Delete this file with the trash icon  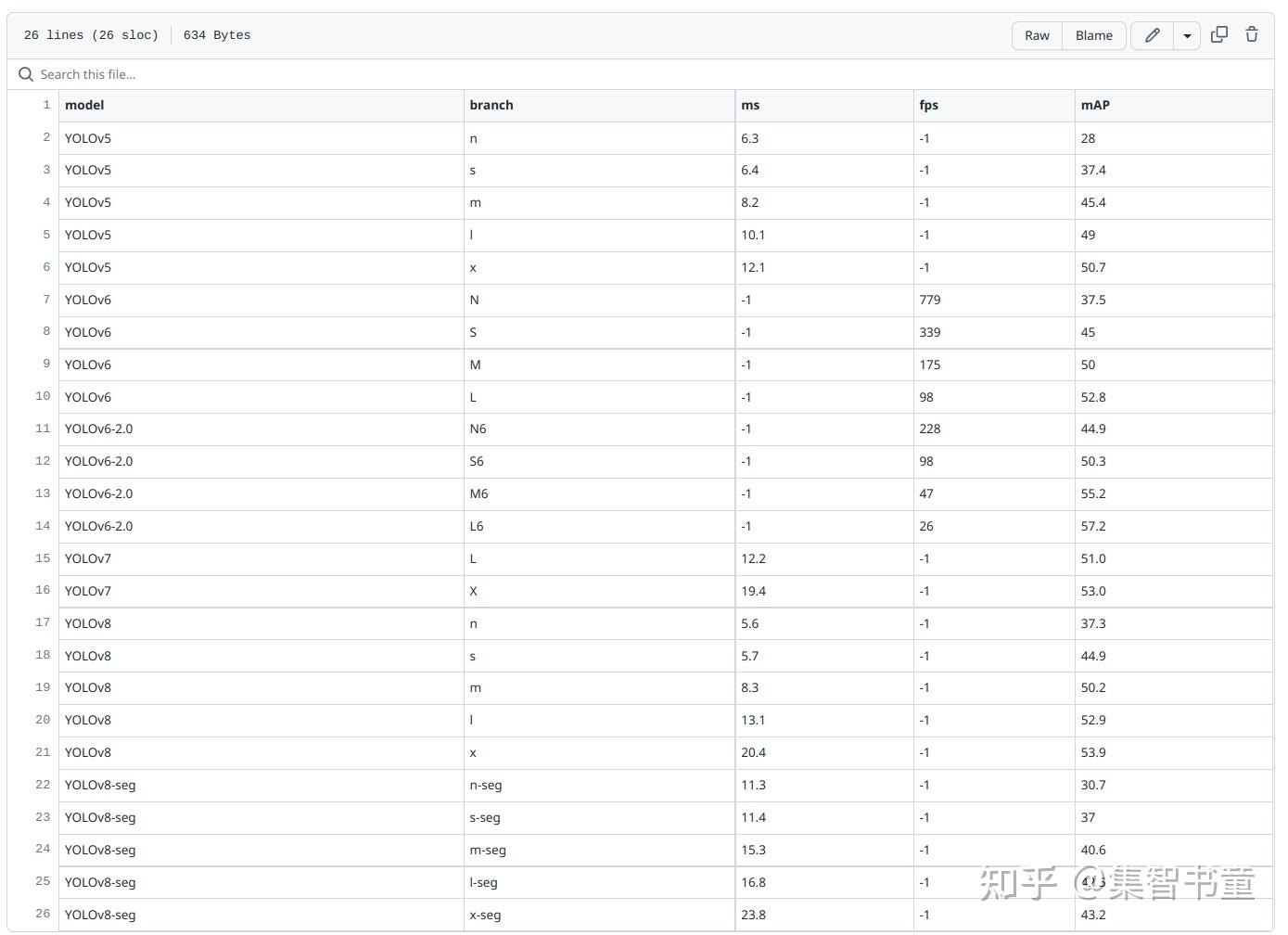click(1252, 35)
